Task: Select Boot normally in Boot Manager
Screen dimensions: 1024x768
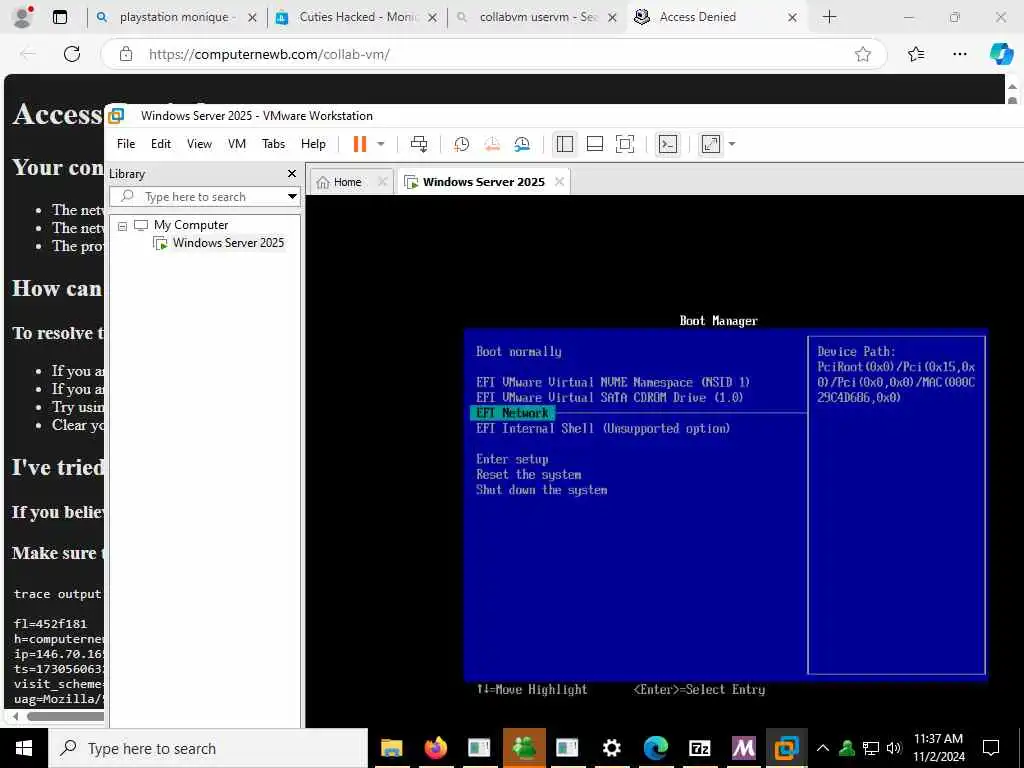Action: coord(519,351)
